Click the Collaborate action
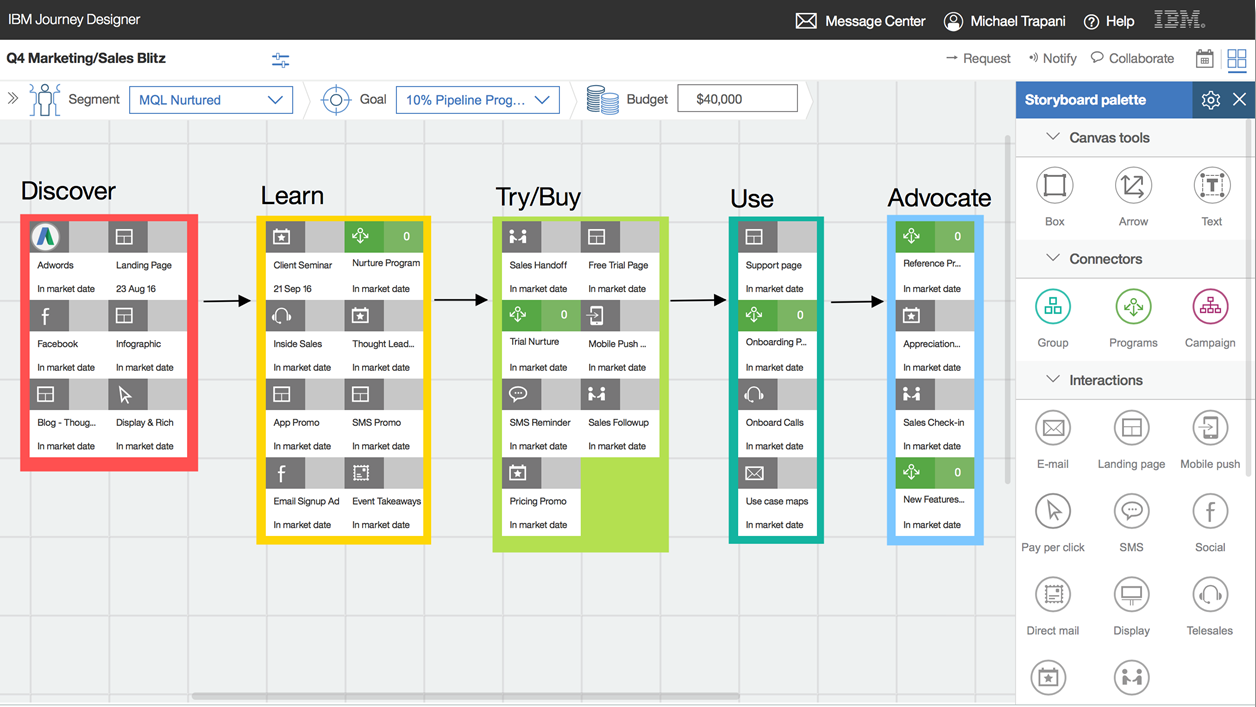Image resolution: width=1256 pixels, height=707 pixels. (1133, 58)
